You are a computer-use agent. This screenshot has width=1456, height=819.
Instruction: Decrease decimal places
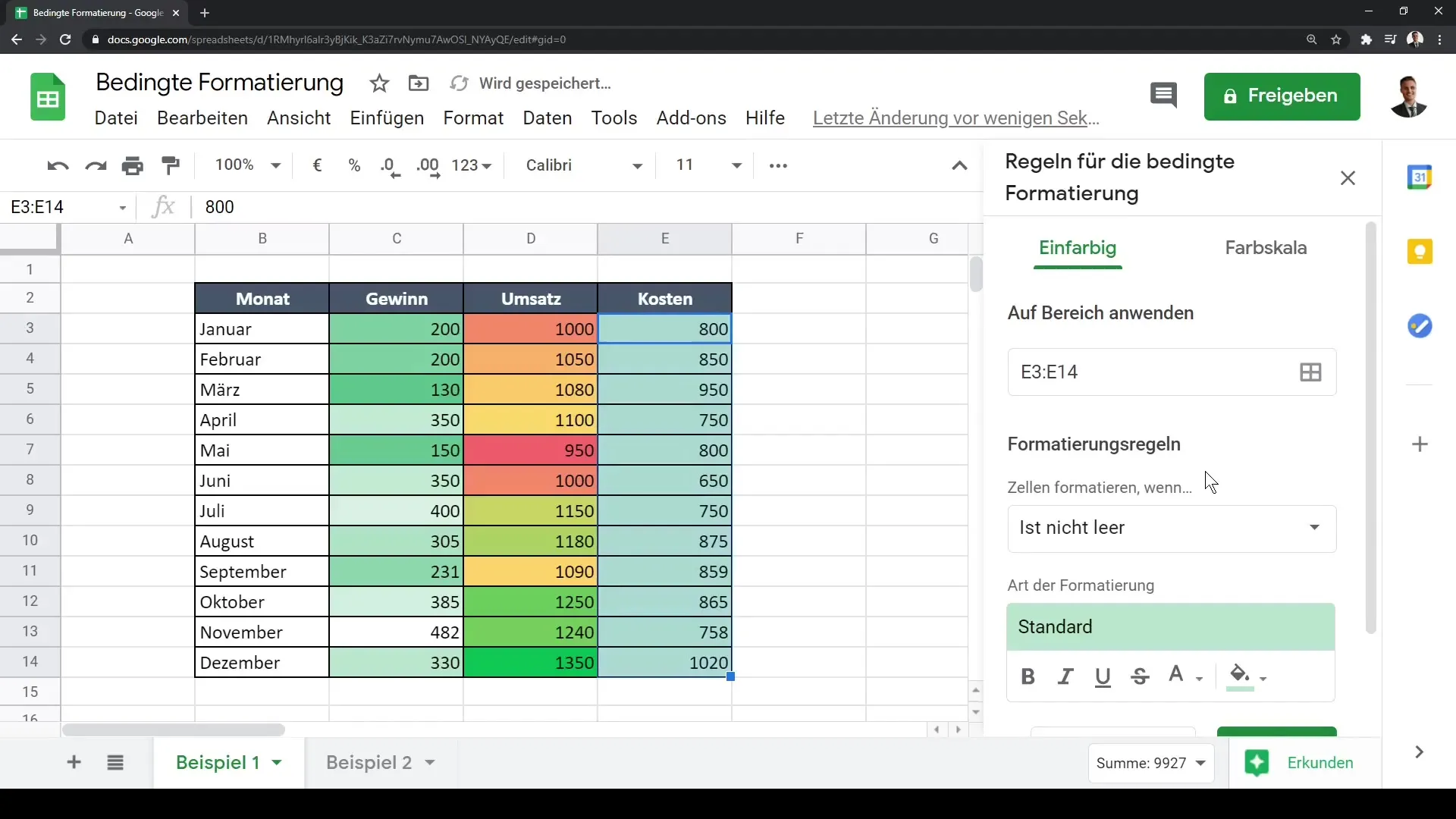[x=391, y=167]
